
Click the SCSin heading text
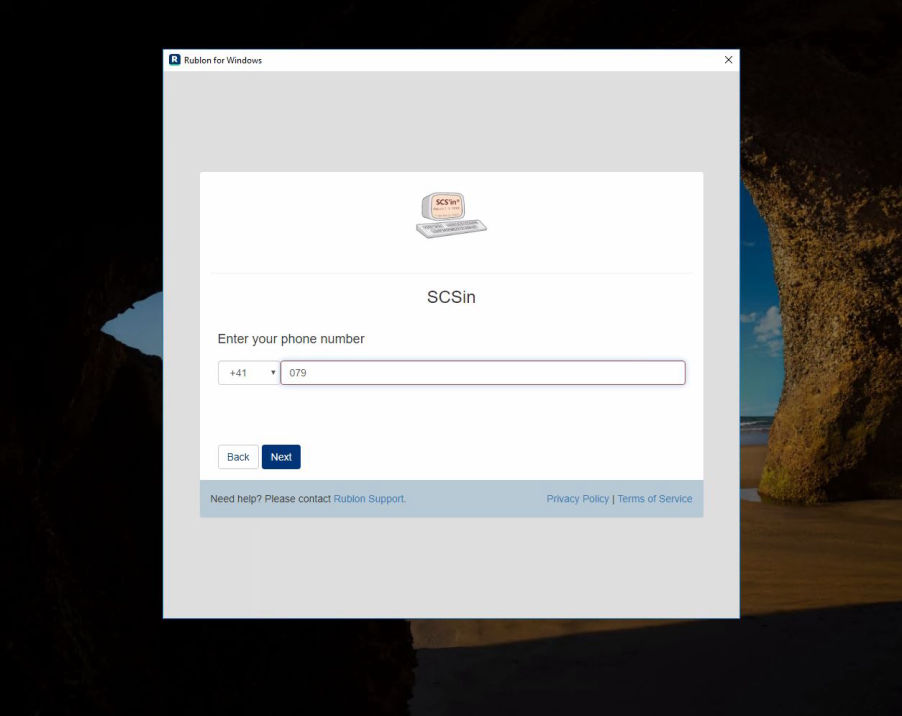click(x=451, y=297)
